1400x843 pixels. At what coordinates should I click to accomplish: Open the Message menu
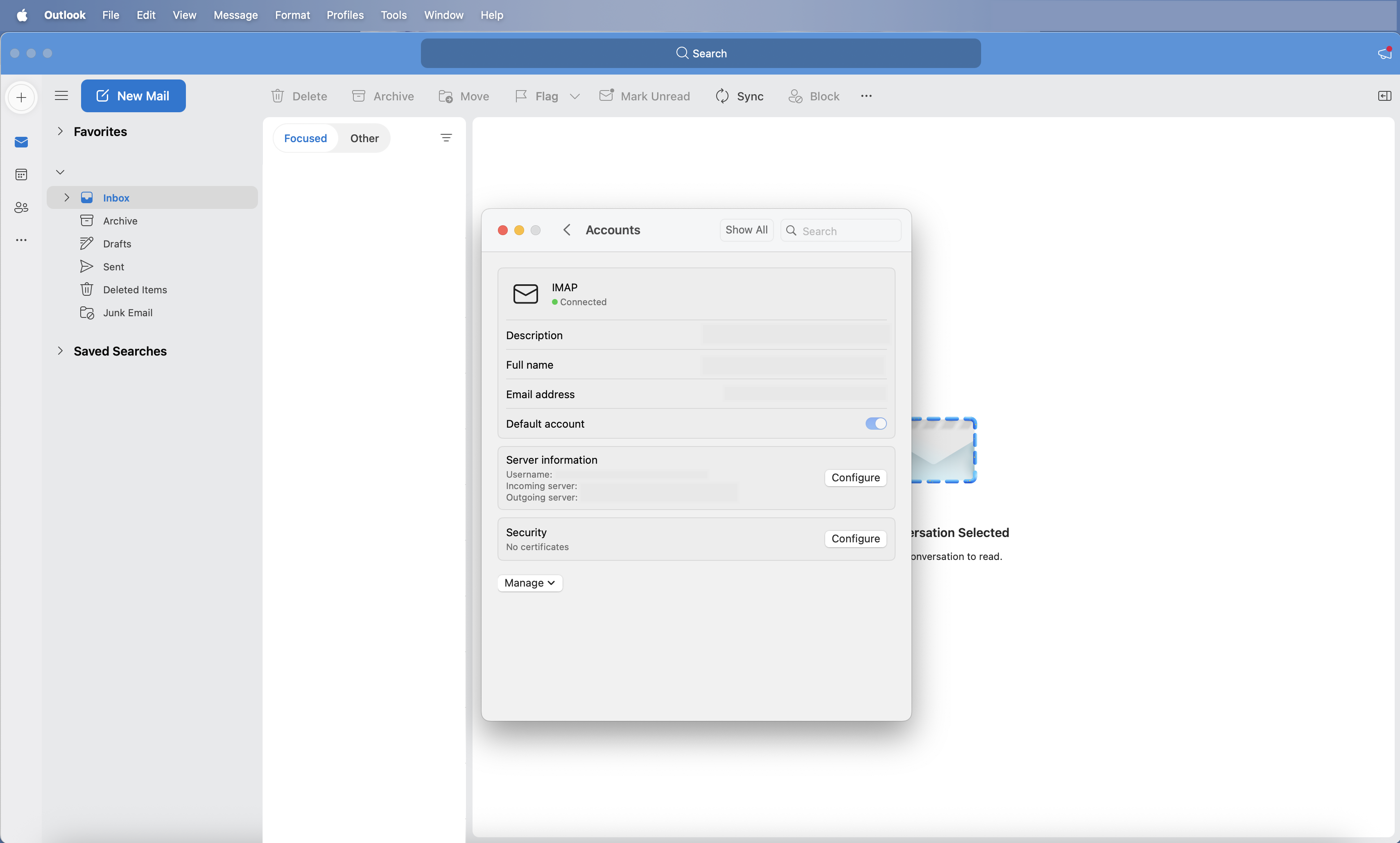(x=235, y=15)
